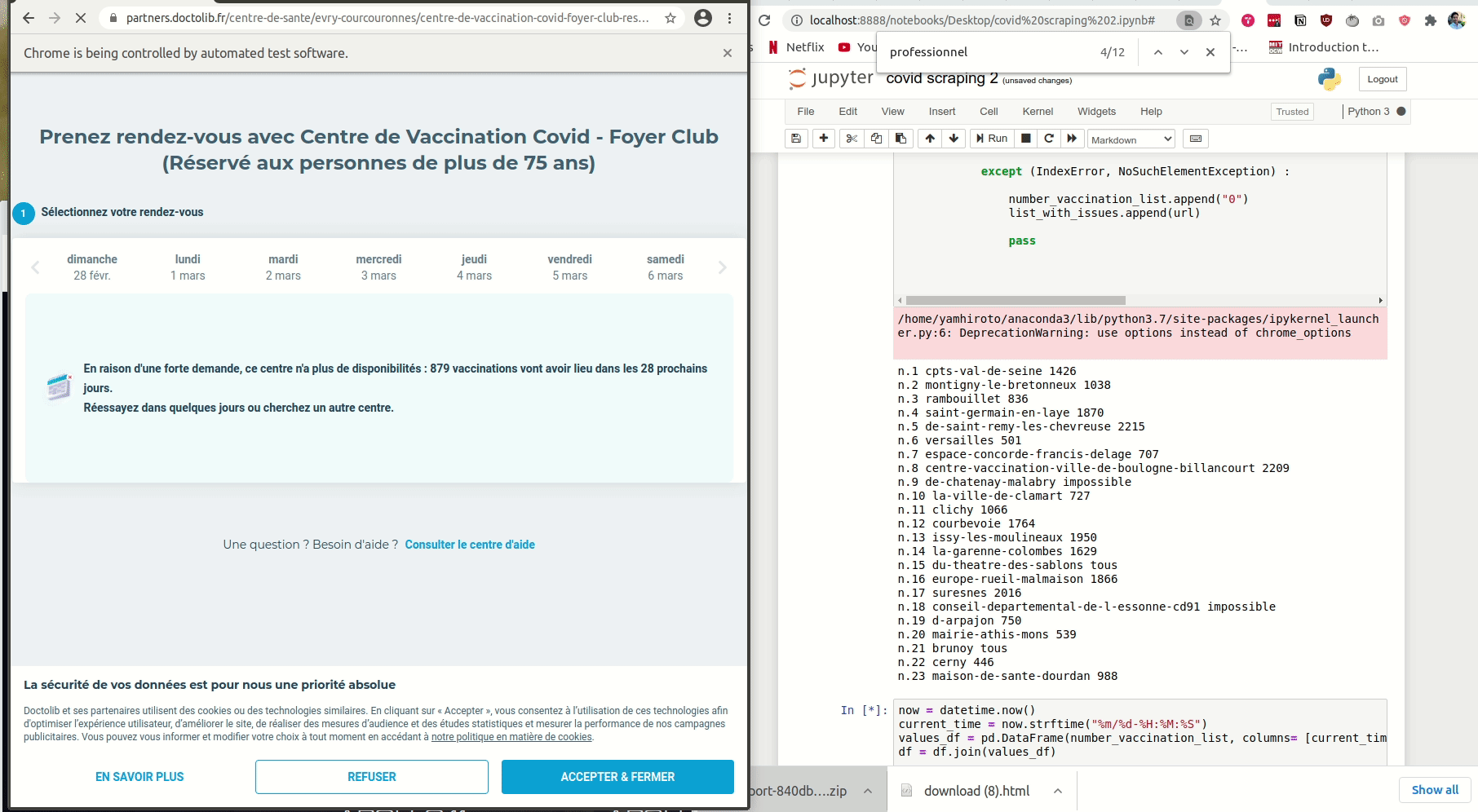Paste cells below icon in Jupyter toolbar
Image resolution: width=1478 pixels, height=812 pixels.
tap(901, 139)
